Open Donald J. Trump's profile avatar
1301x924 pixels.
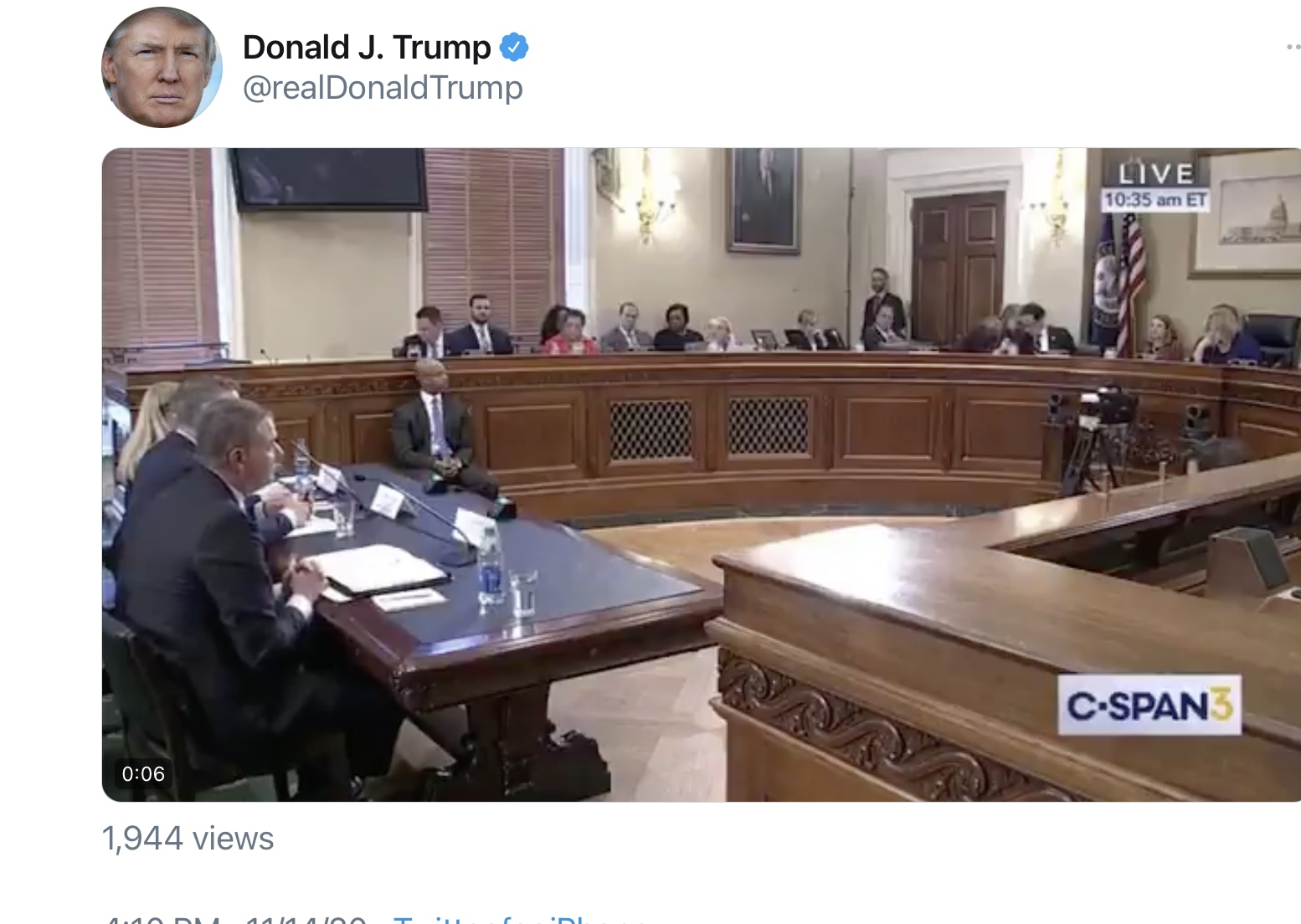click(162, 68)
